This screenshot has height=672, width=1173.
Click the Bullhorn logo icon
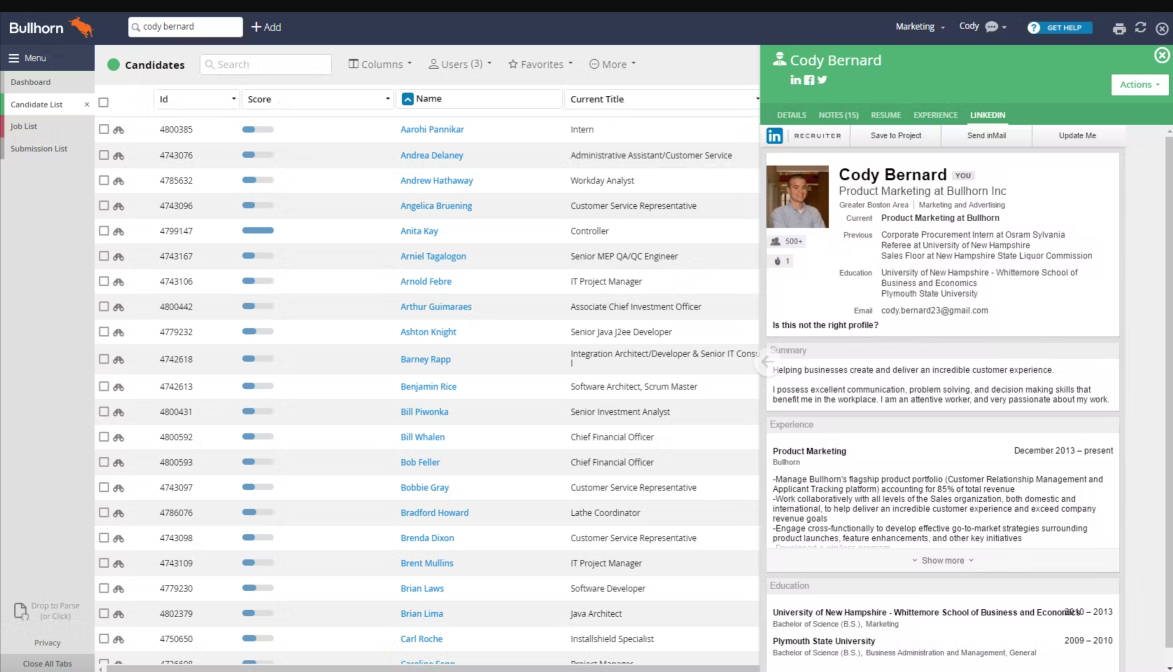click(81, 28)
